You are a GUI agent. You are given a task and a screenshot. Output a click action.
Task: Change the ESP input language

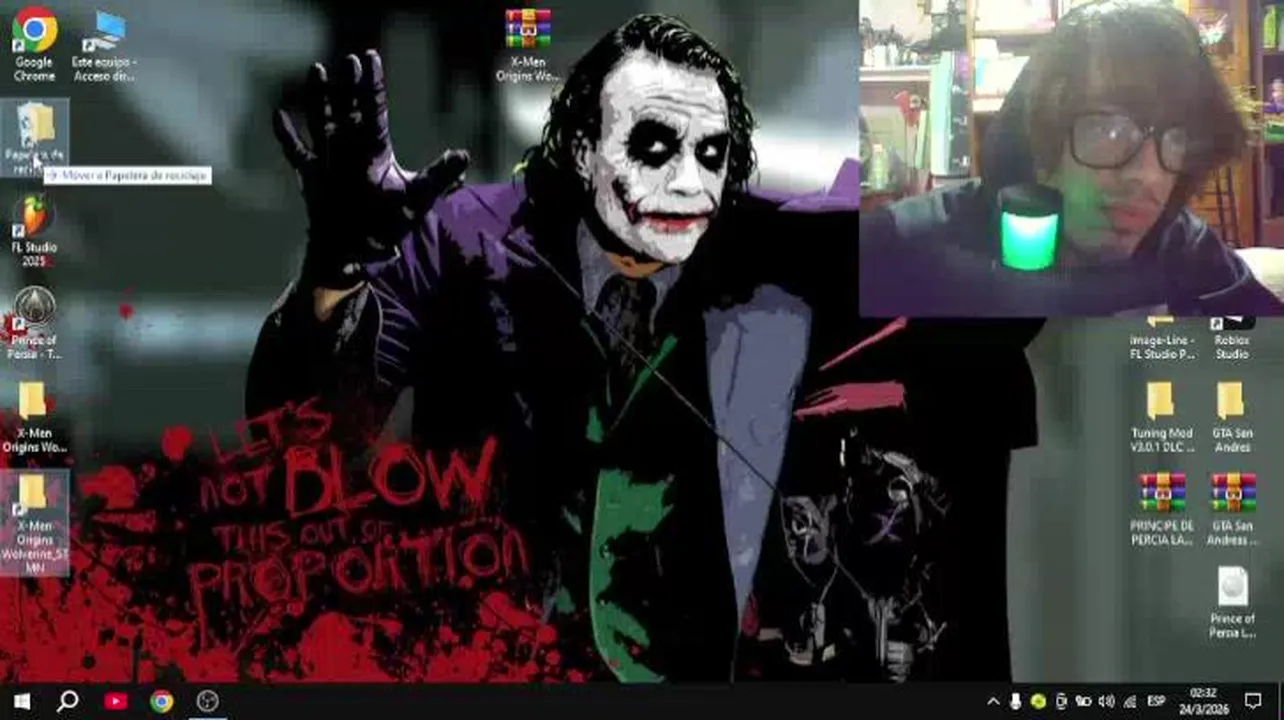[1156, 701]
